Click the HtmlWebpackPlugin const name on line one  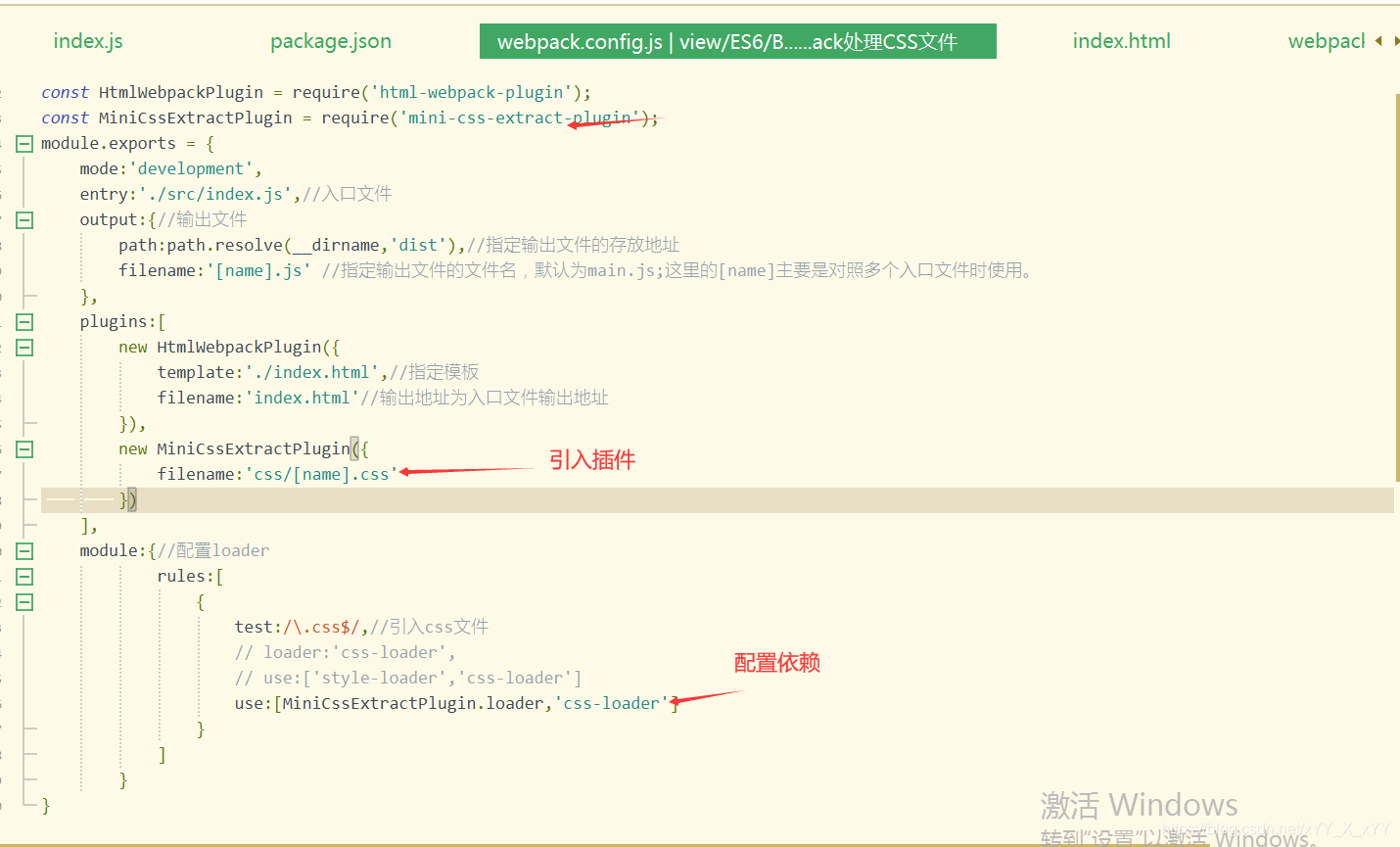(181, 92)
